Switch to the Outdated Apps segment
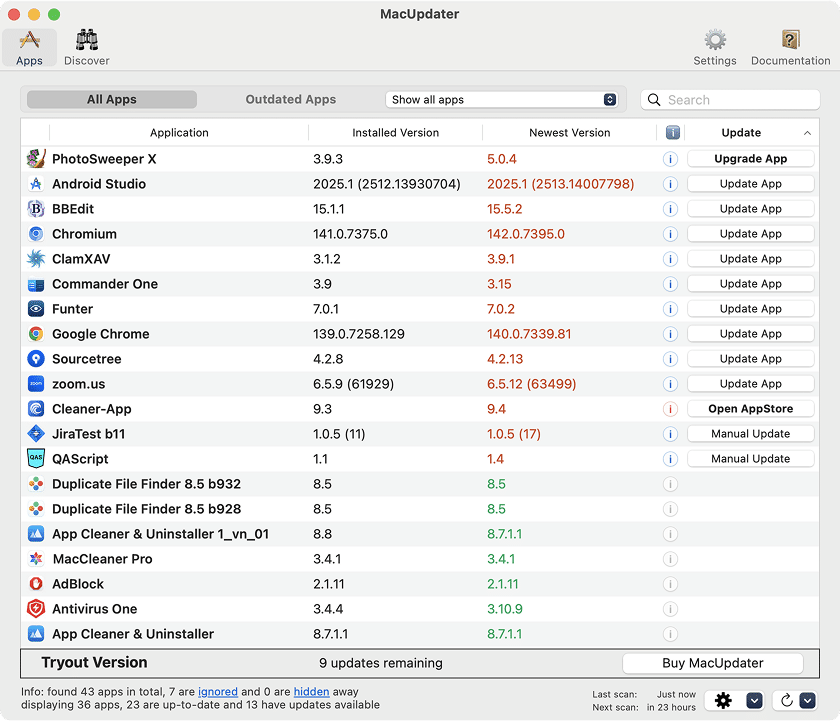 click(x=291, y=100)
